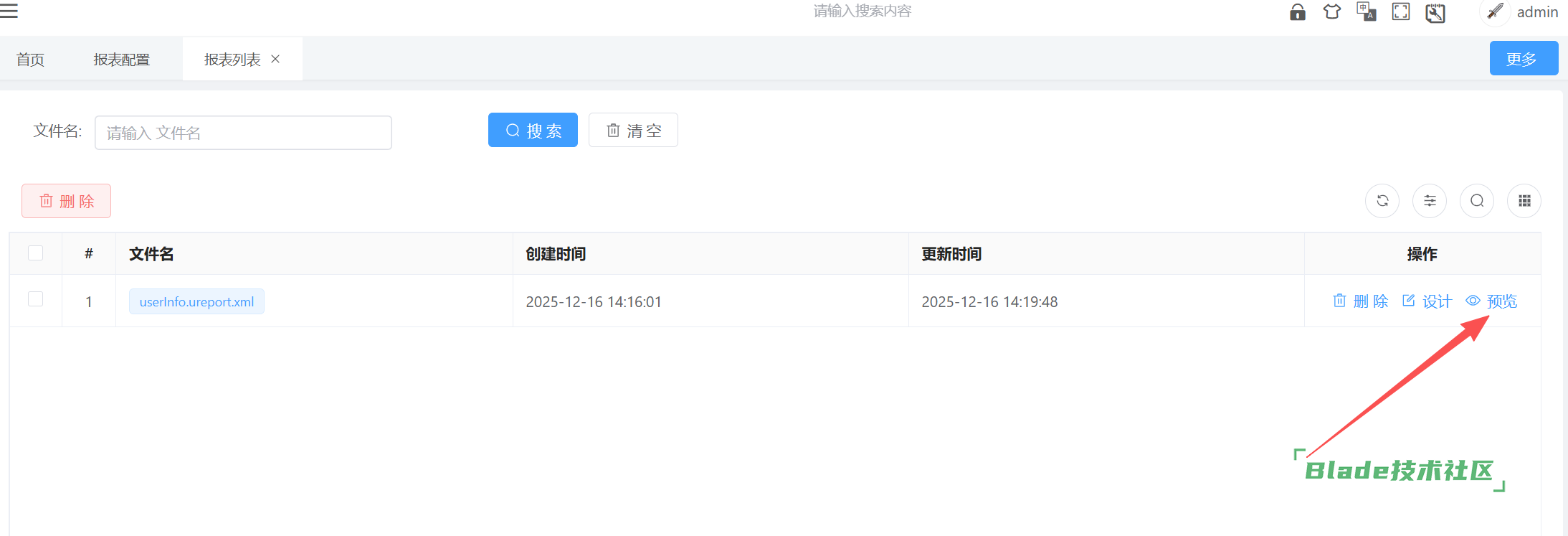Toggle the search panel round icon
This screenshot has height=536, width=1568.
click(1476, 201)
